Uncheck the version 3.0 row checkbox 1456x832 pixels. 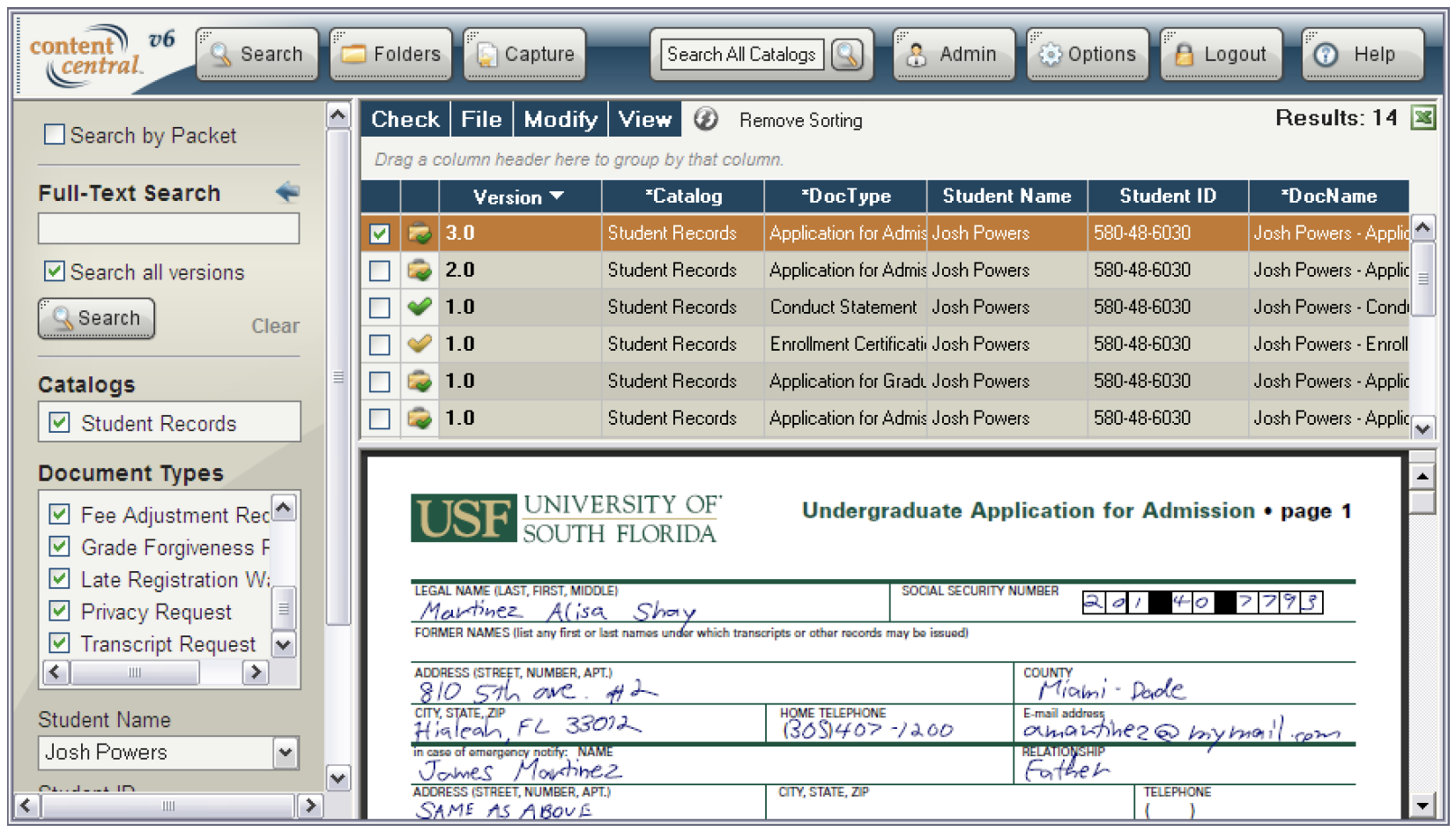[380, 234]
